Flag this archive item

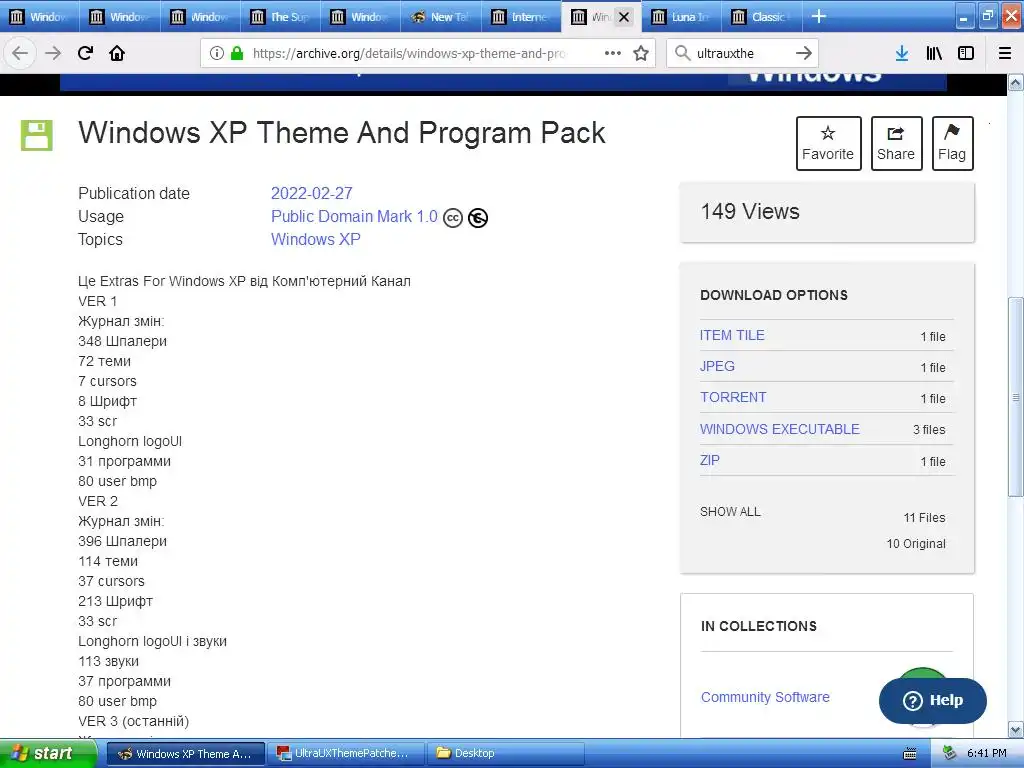(x=952, y=143)
